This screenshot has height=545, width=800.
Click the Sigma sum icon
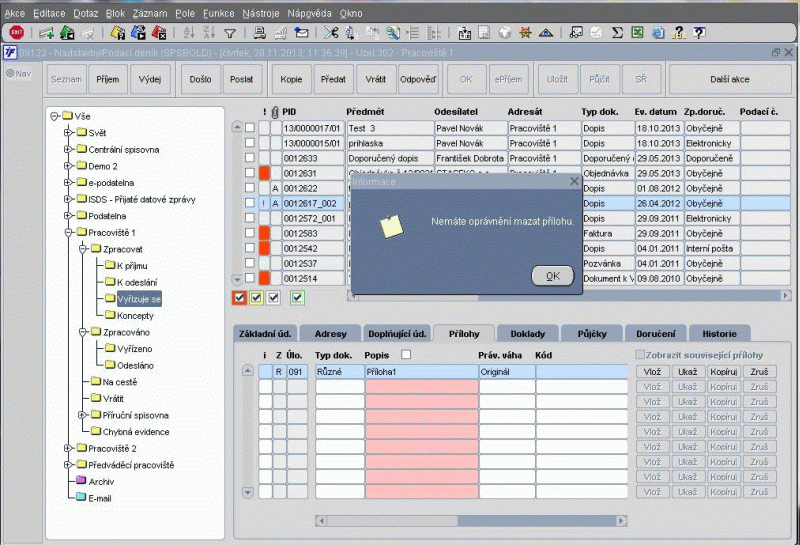(x=617, y=32)
